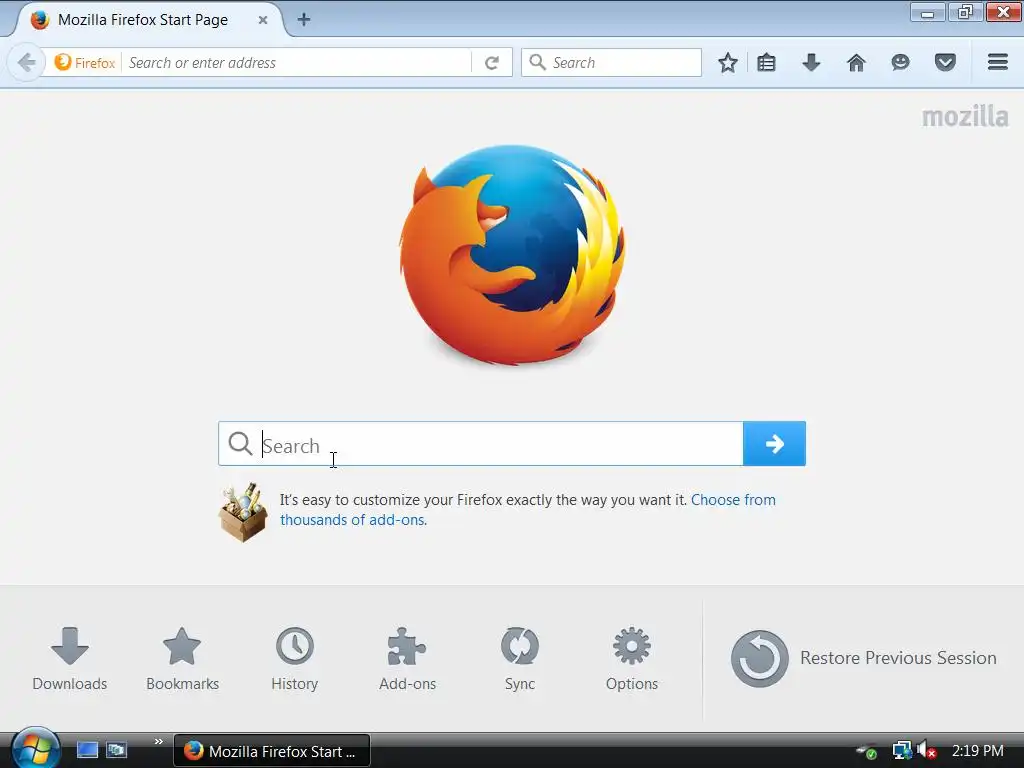The width and height of the screenshot is (1024, 768).
Task: Reload the current page
Action: [492, 63]
